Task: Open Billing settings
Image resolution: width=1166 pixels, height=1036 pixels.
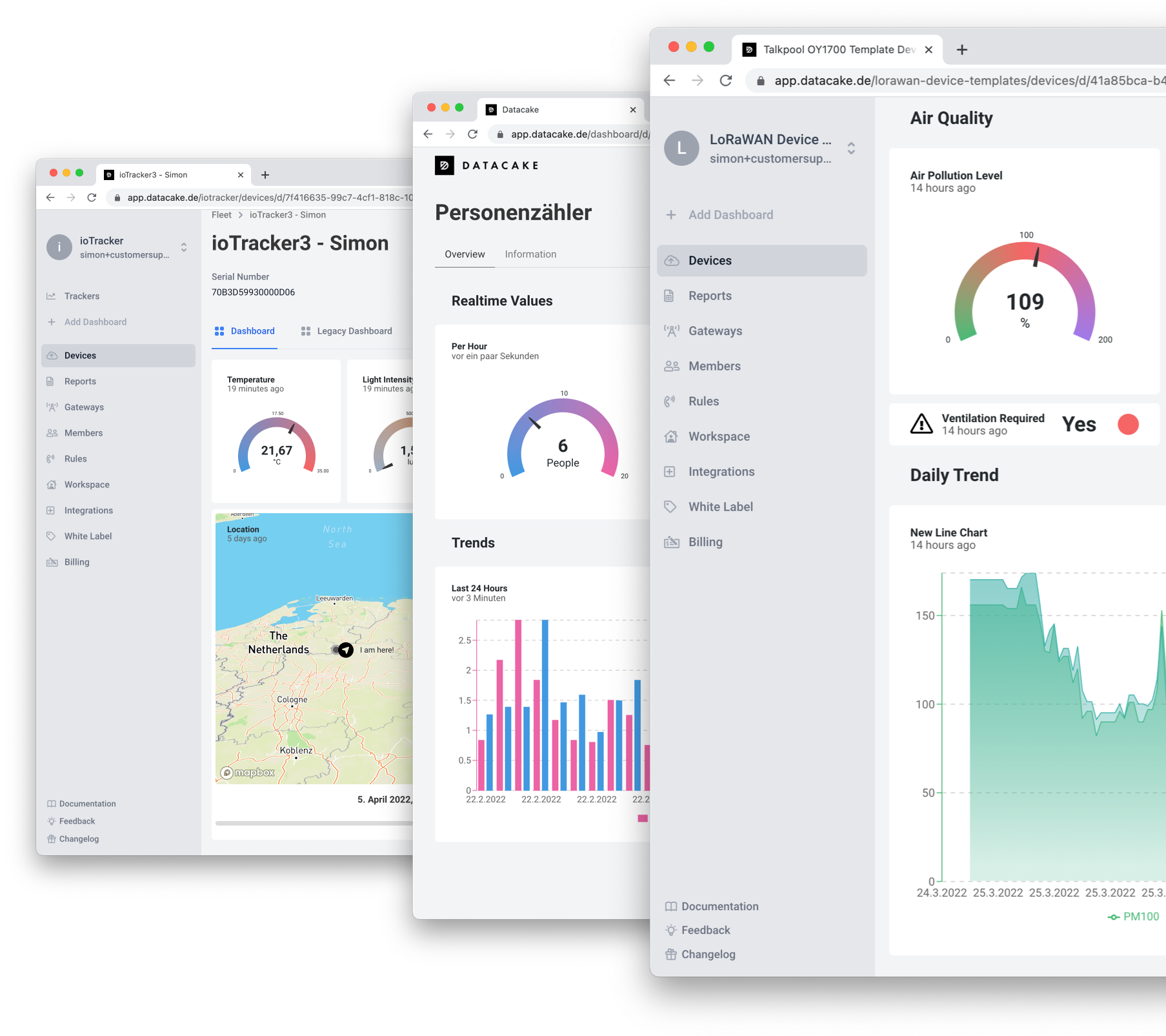Action: pyautogui.click(x=705, y=542)
